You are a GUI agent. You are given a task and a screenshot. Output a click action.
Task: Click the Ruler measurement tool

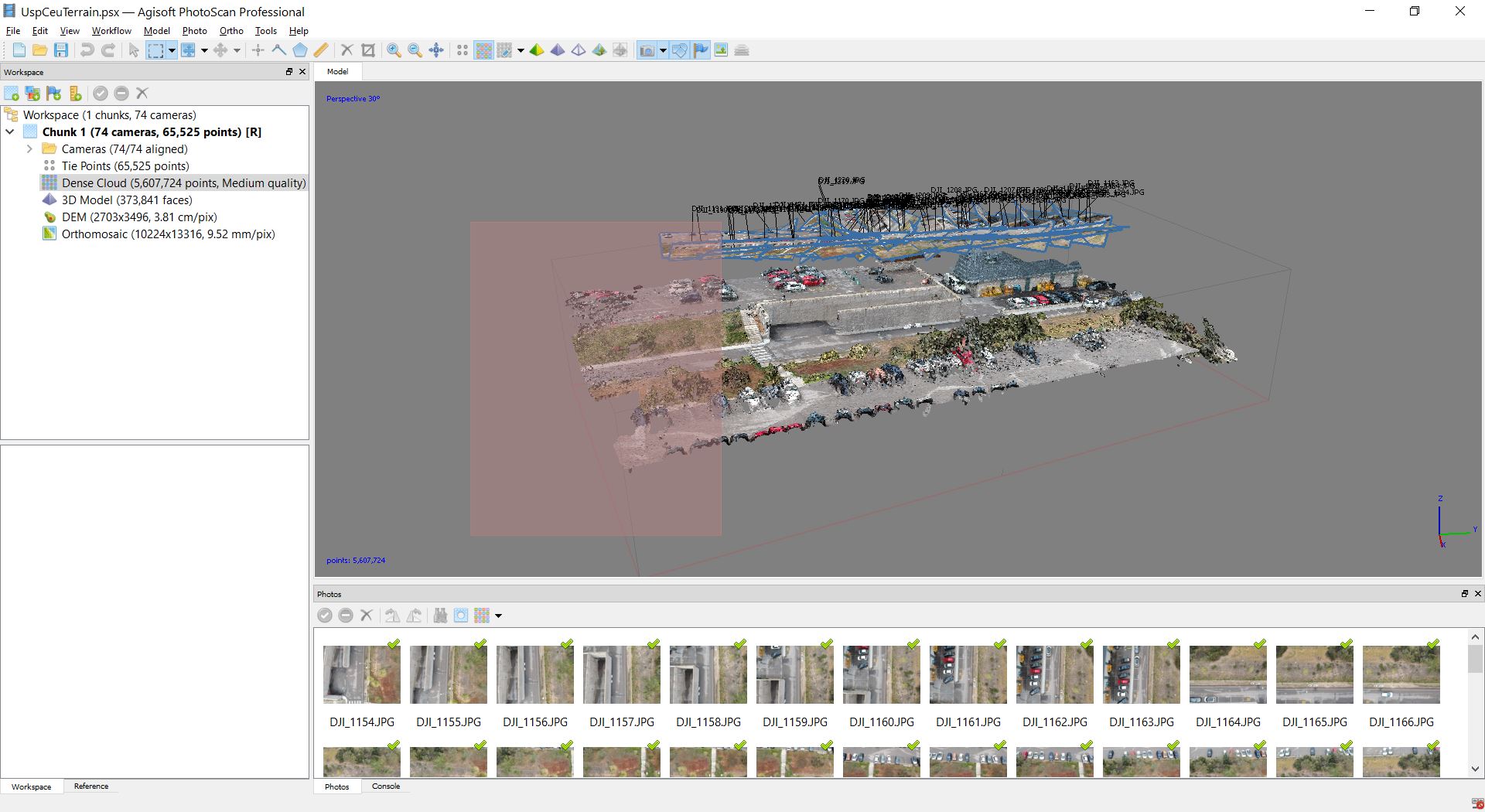click(x=321, y=50)
